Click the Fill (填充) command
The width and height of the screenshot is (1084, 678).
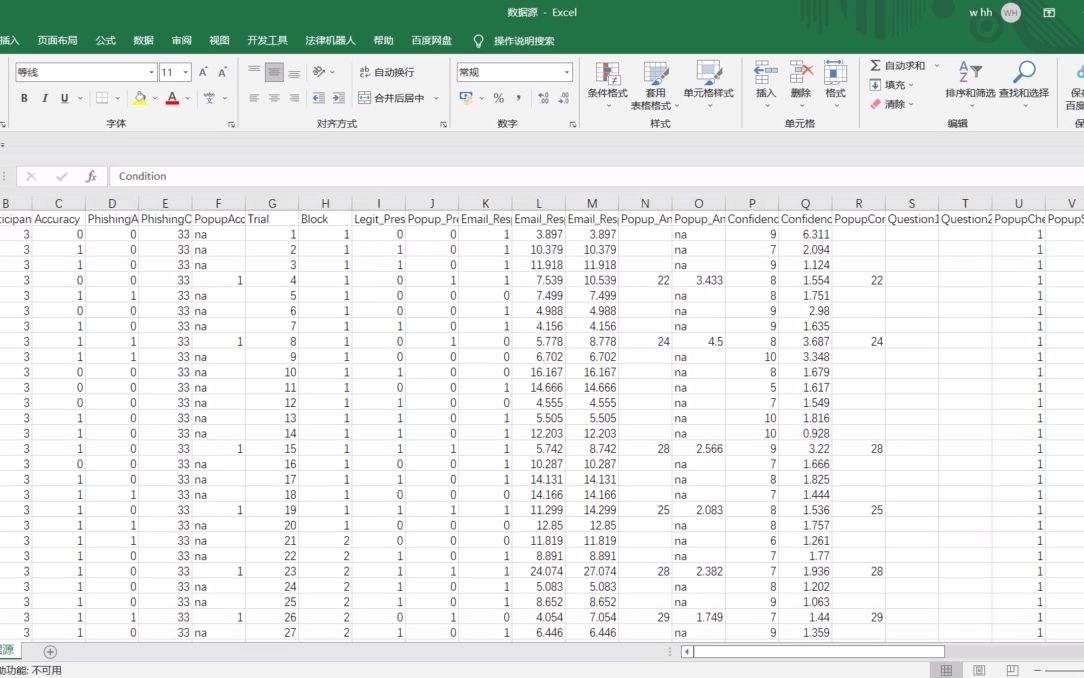click(888, 84)
